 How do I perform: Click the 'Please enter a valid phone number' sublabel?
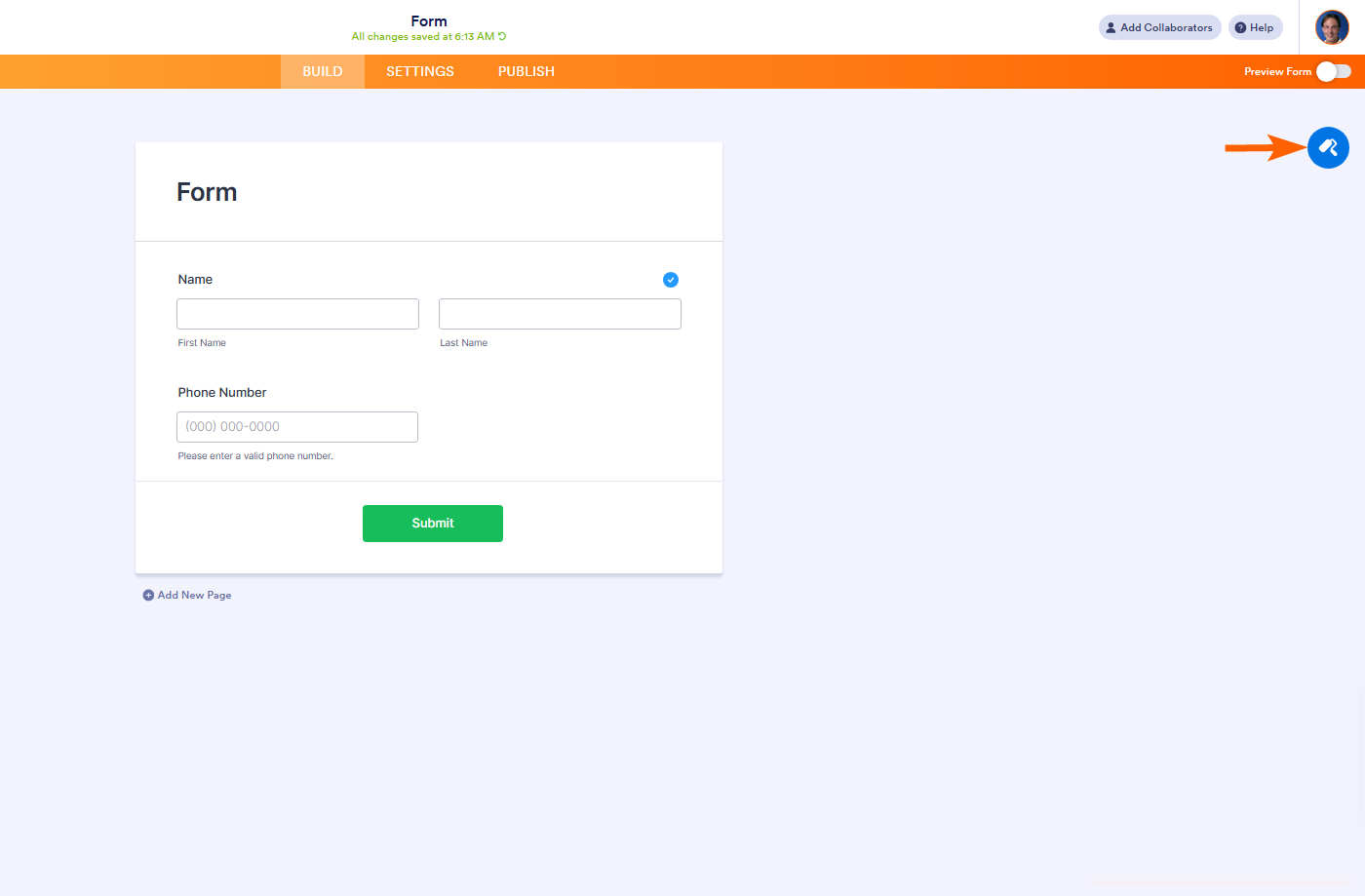pyautogui.click(x=255, y=456)
